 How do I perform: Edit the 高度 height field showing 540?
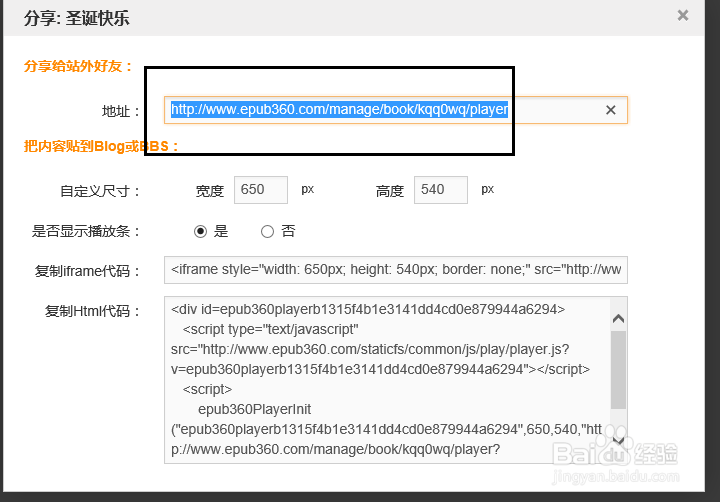pos(441,190)
